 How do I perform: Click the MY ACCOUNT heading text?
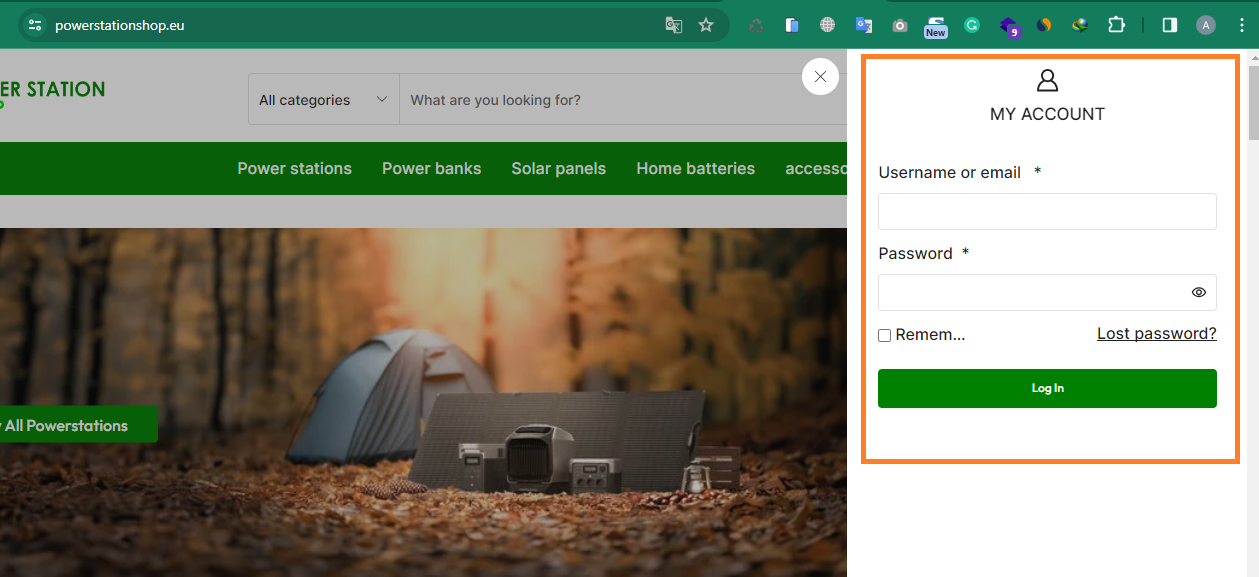[1047, 114]
